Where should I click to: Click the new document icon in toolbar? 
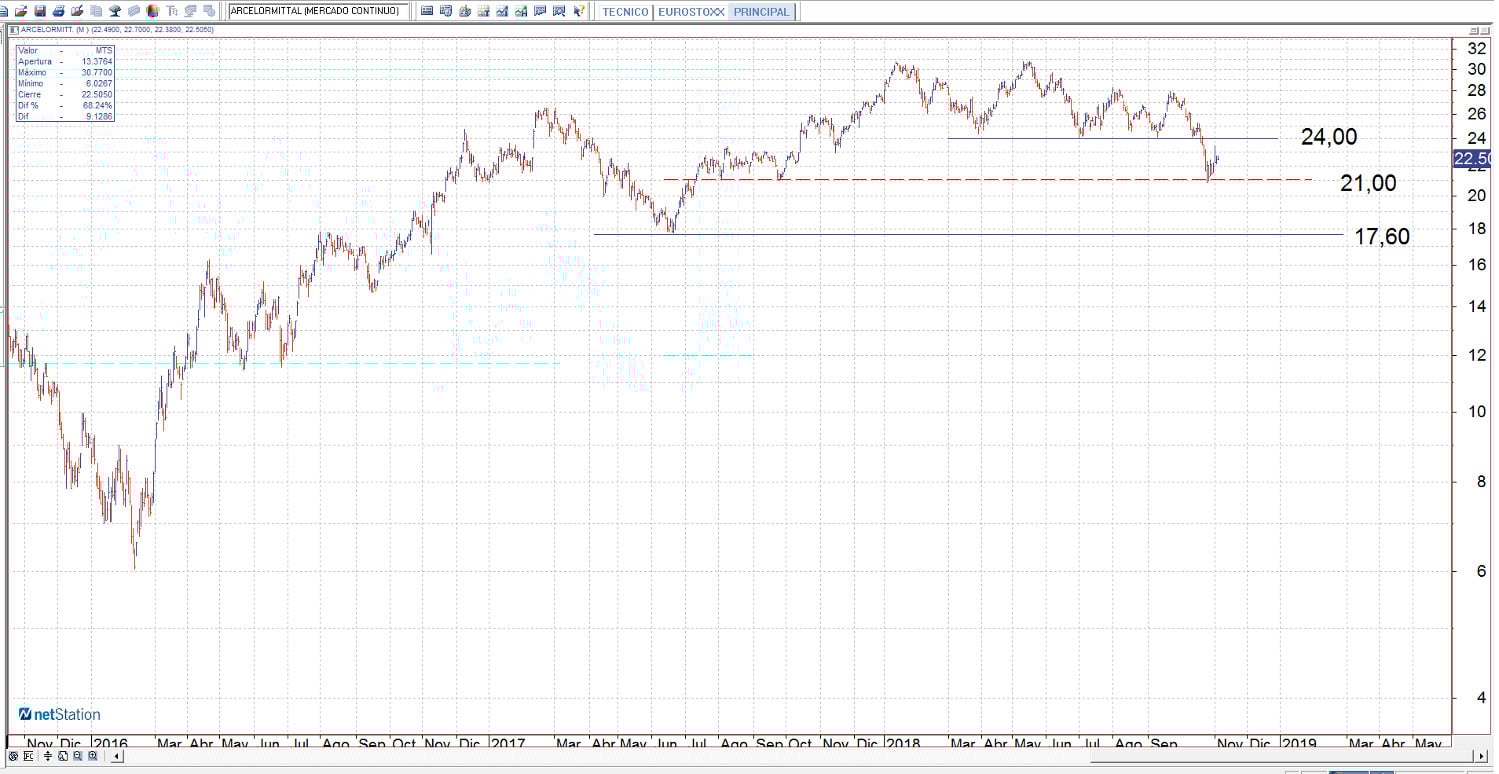(x=5, y=11)
